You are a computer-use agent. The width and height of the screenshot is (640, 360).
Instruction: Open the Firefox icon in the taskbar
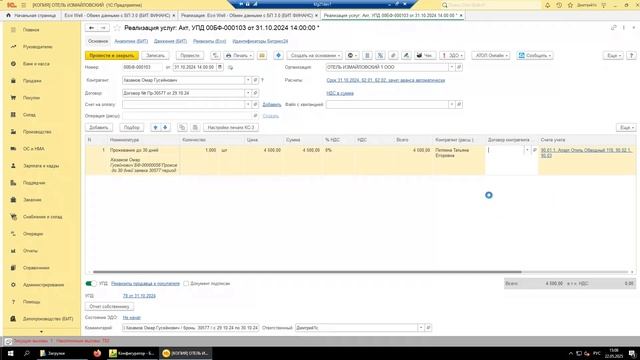tap(97, 353)
